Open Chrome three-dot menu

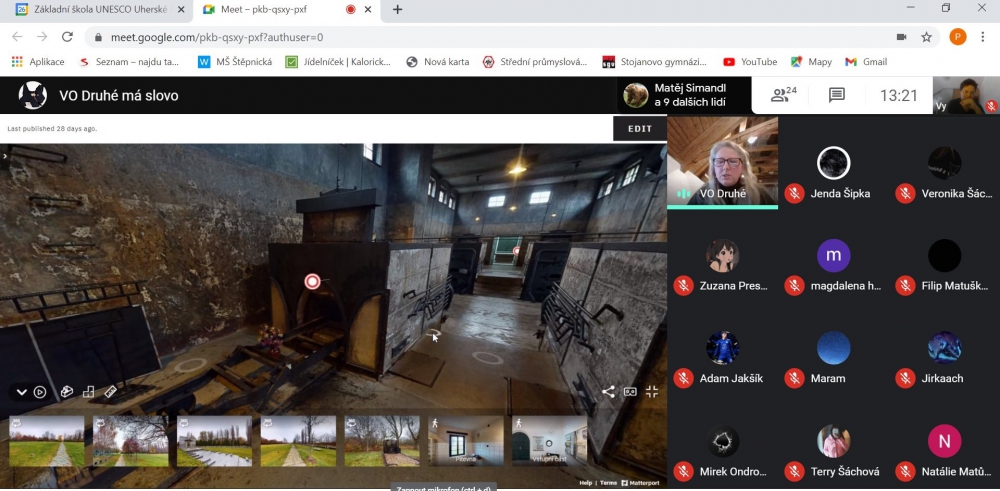point(983,37)
